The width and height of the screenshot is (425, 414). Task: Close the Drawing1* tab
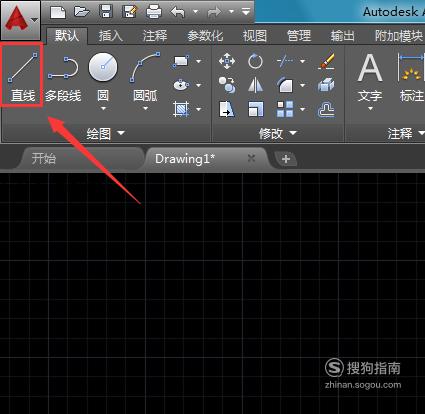[x=252, y=158]
